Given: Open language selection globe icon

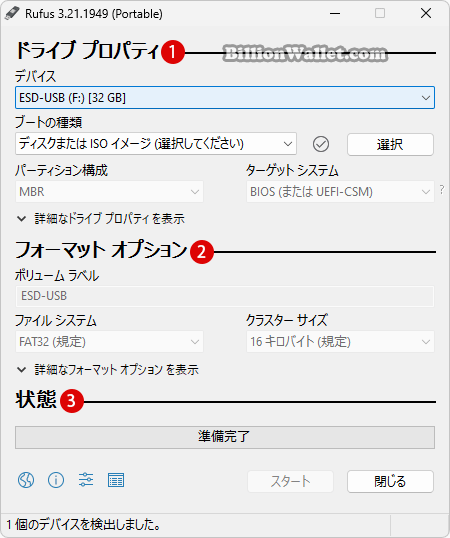Looking at the screenshot, I should pos(26,480).
